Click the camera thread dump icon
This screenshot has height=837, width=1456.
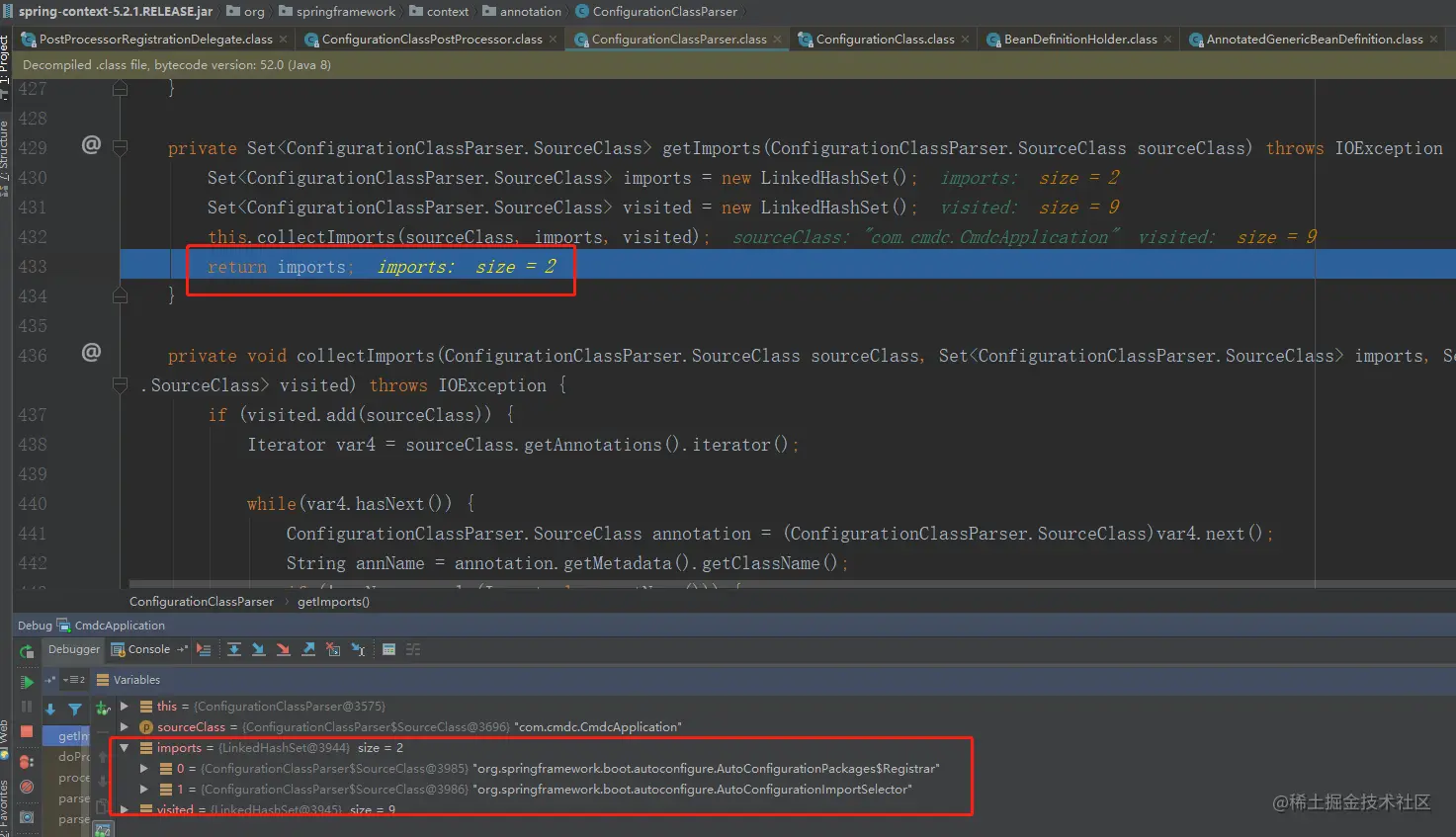[27, 817]
